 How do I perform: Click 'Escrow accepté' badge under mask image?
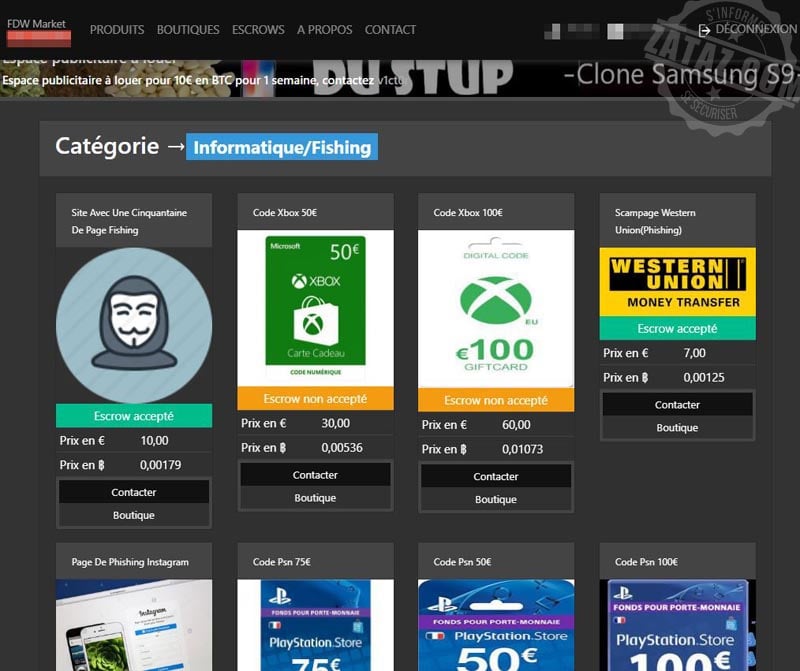click(134, 416)
